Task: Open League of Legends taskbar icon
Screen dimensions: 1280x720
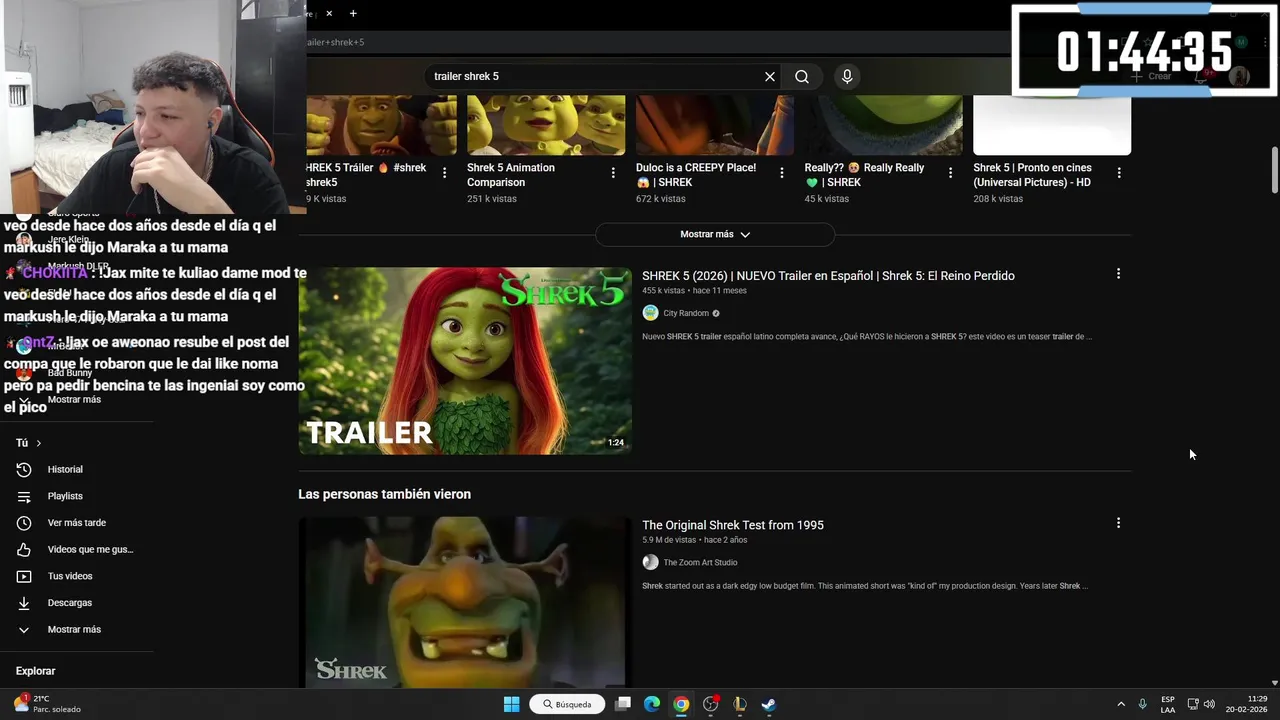Action: coord(740,704)
